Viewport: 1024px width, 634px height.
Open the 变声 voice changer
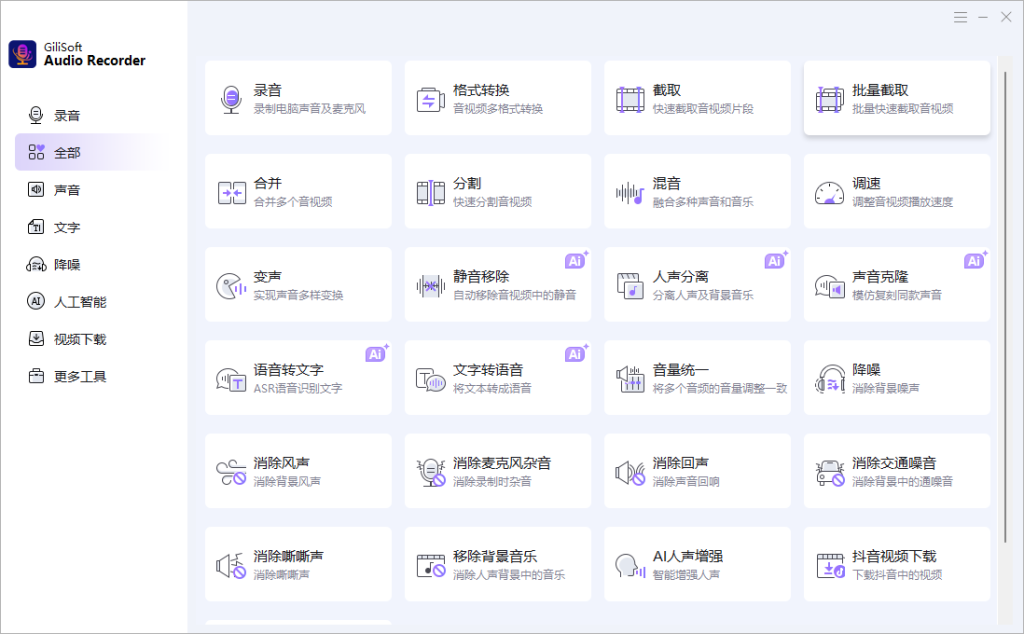[297, 284]
